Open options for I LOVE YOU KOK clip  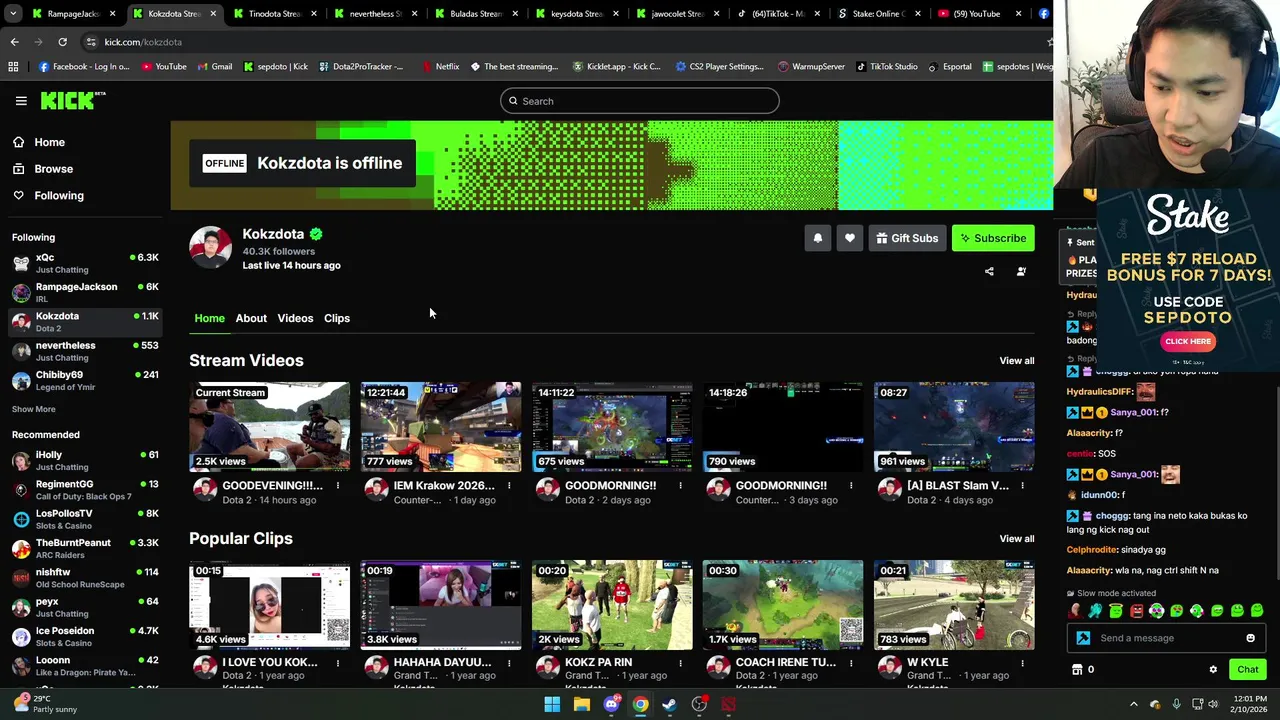coord(338,663)
